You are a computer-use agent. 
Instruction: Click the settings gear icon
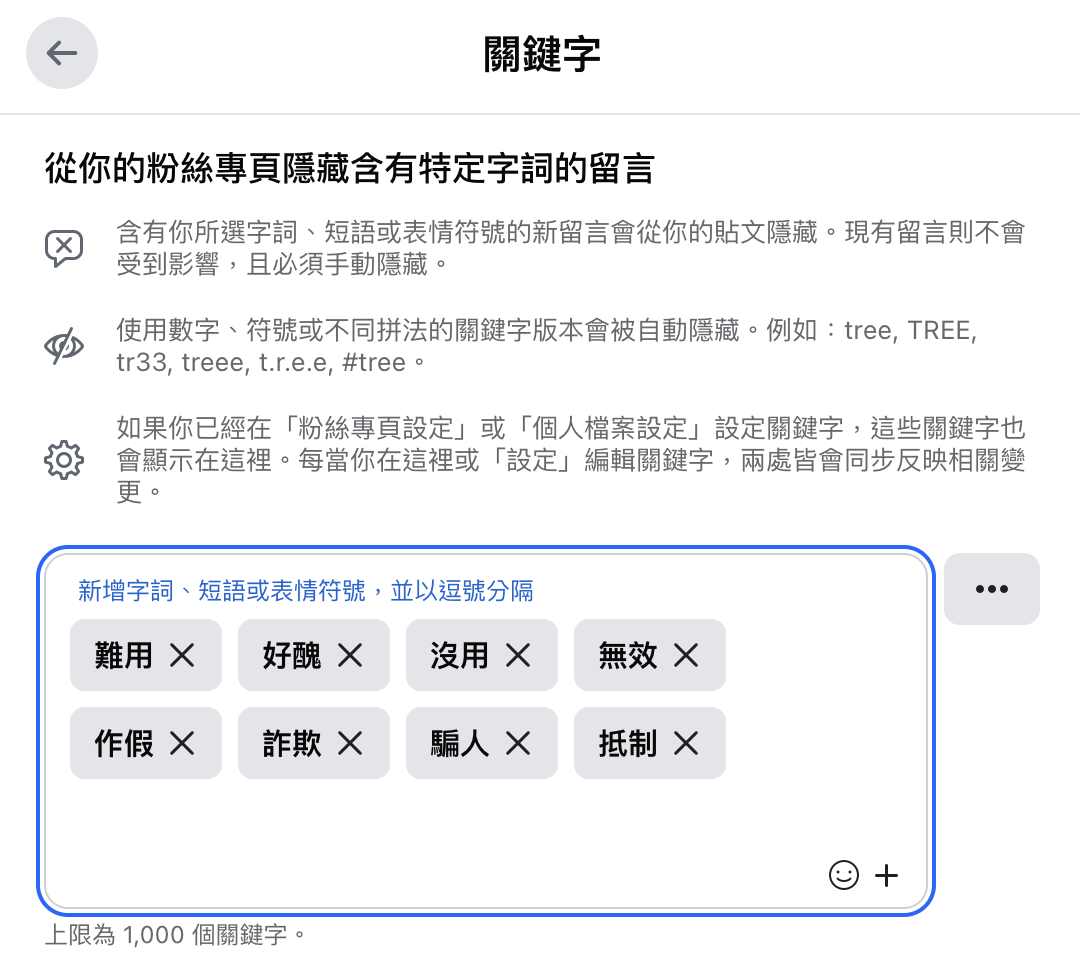(x=64, y=459)
